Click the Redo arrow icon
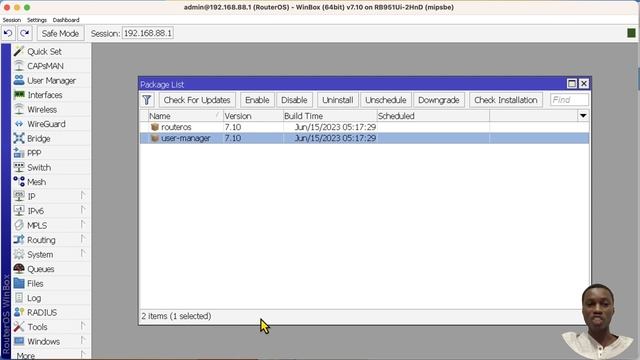Viewport: 640px width, 360px height. [x=25, y=33]
